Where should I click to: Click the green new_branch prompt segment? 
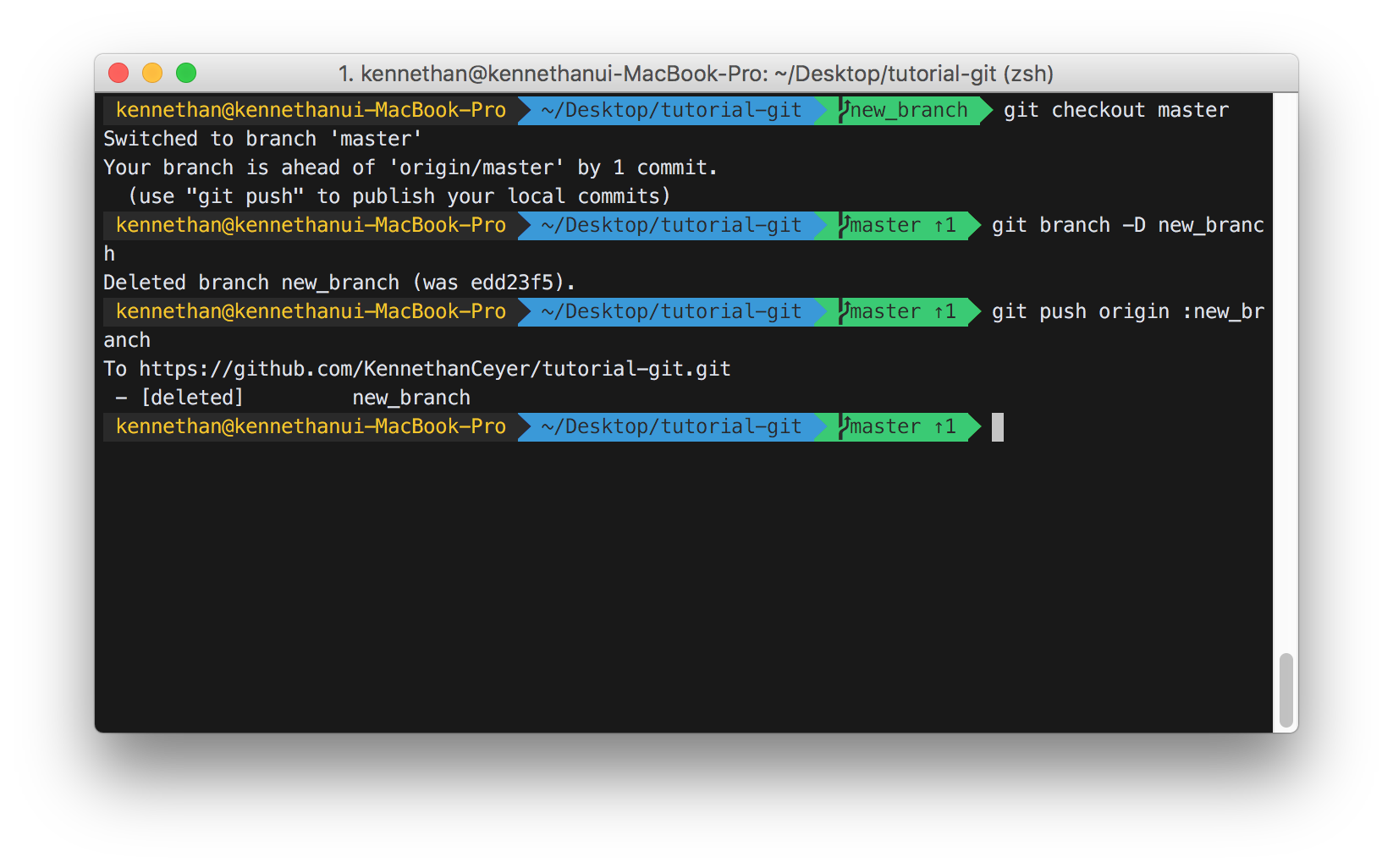pos(907,109)
